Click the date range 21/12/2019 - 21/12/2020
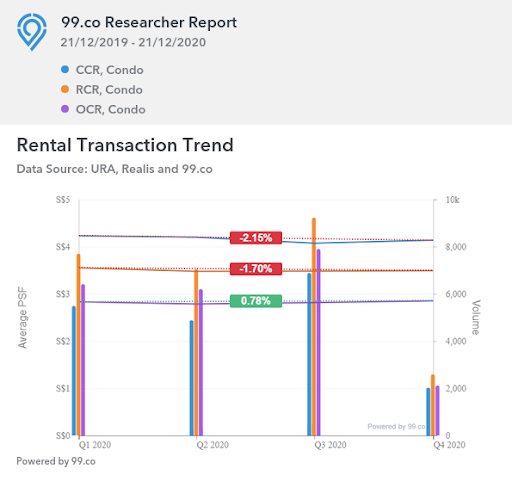Screen dimensions: 512x481 pos(133,42)
